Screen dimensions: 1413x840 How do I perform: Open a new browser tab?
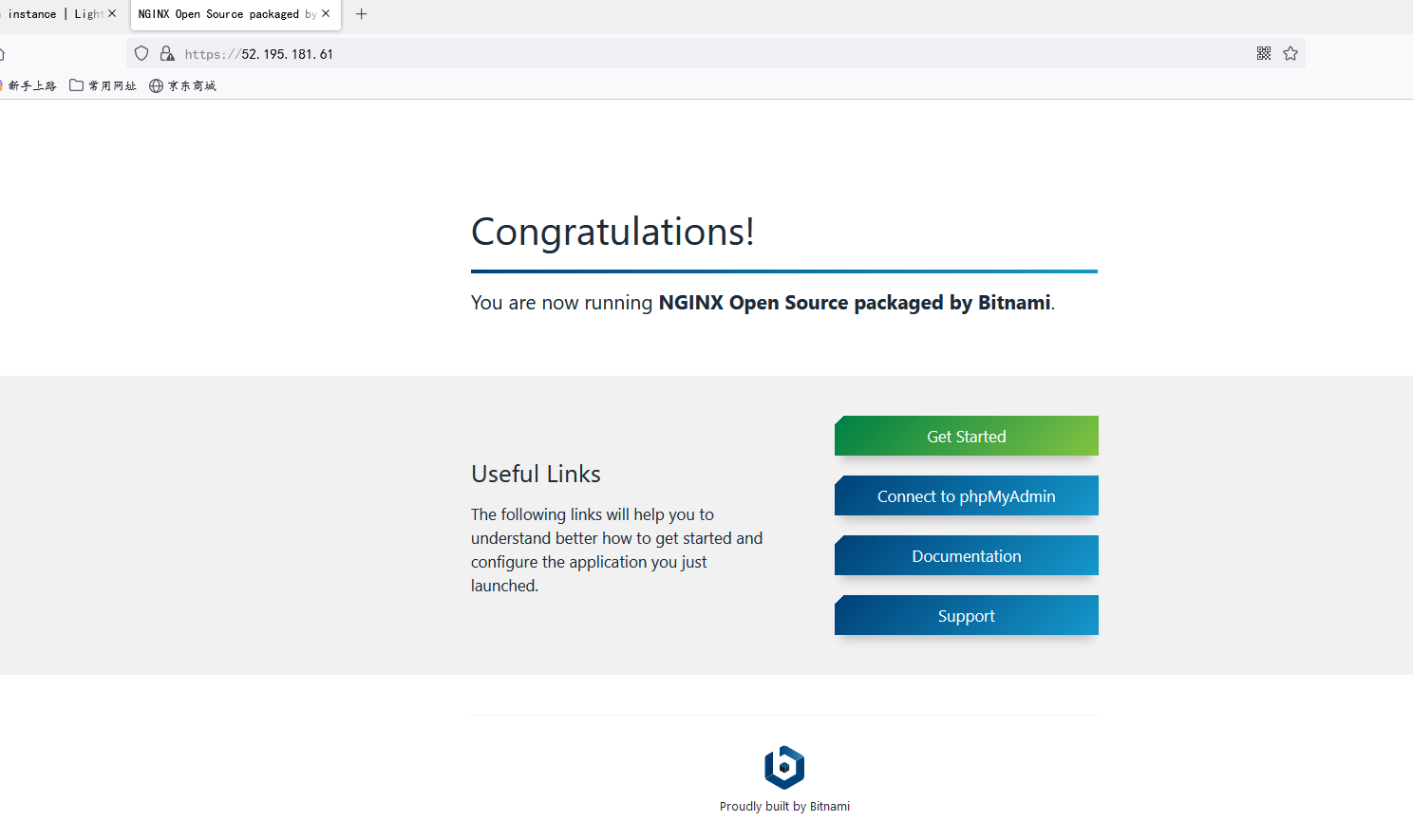tap(361, 14)
